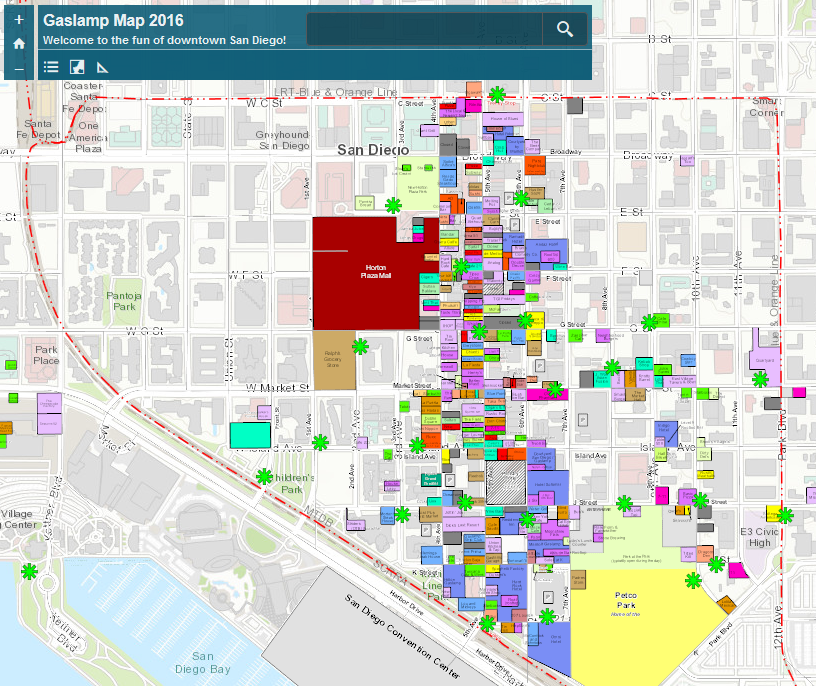Select green star marker left of Kettner Blvd
The width and height of the screenshot is (816, 686).
tap(30, 571)
